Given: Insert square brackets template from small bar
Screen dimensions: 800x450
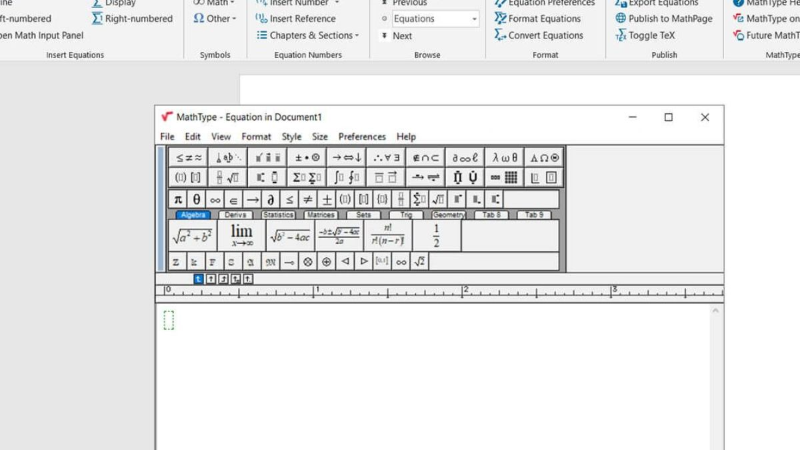Looking at the screenshot, I should (x=363, y=199).
